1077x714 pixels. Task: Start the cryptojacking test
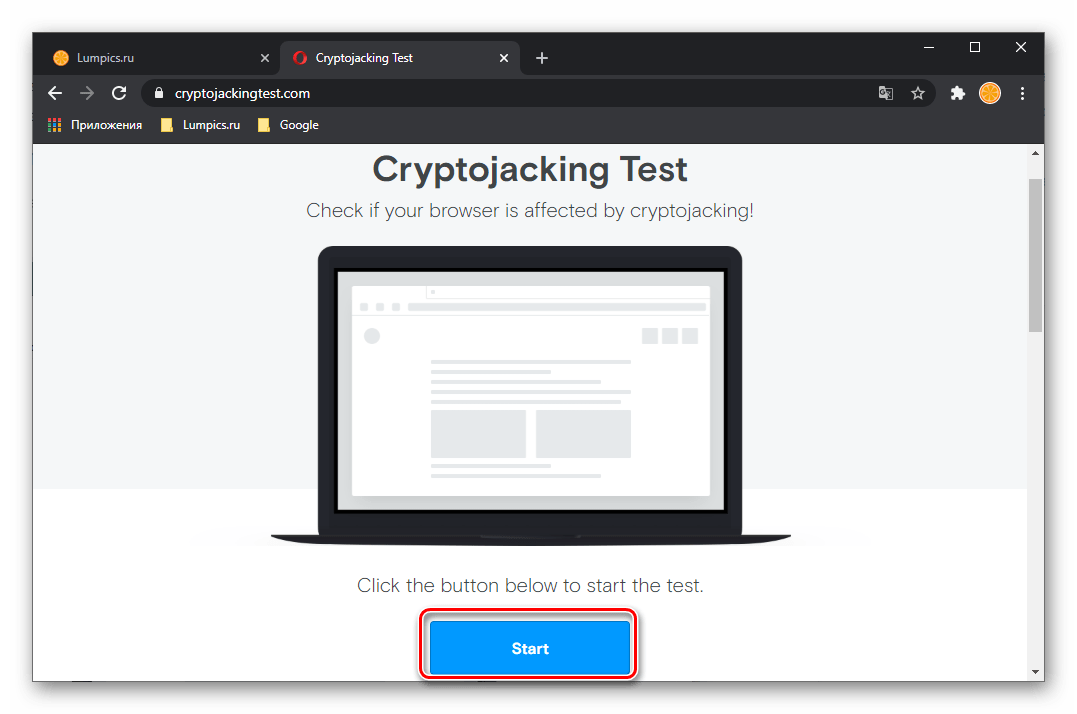coord(530,648)
